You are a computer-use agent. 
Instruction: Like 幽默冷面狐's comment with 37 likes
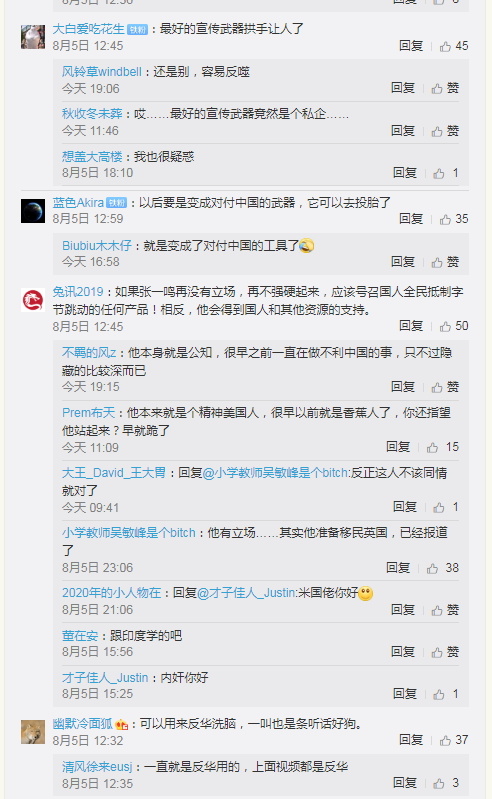click(445, 740)
